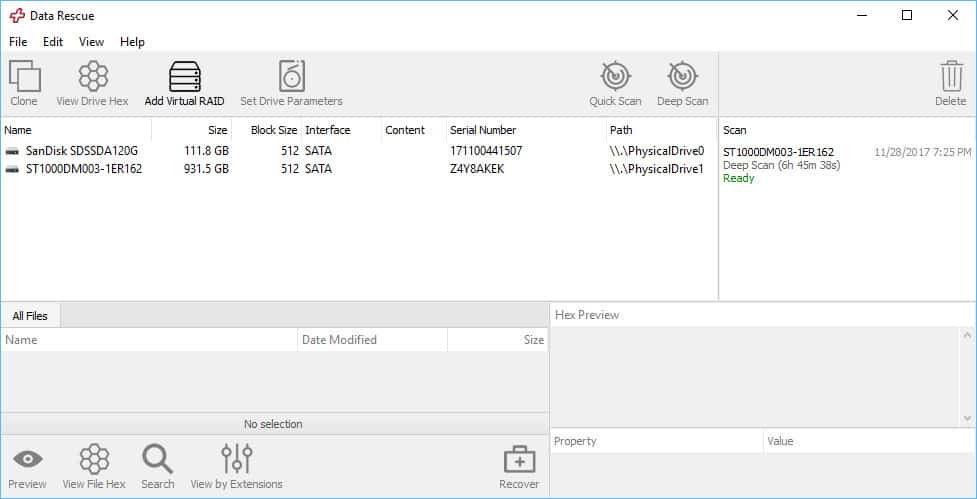Sort files by Name header

pos(149,340)
